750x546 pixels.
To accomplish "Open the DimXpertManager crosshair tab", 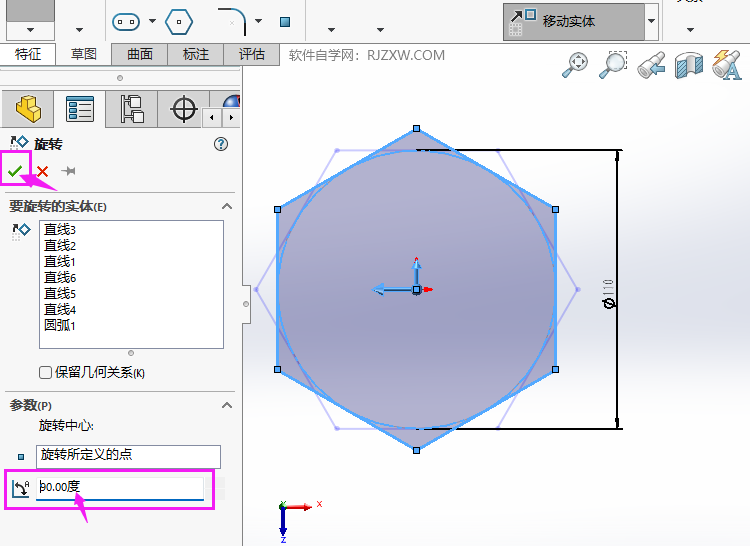I will [x=184, y=108].
